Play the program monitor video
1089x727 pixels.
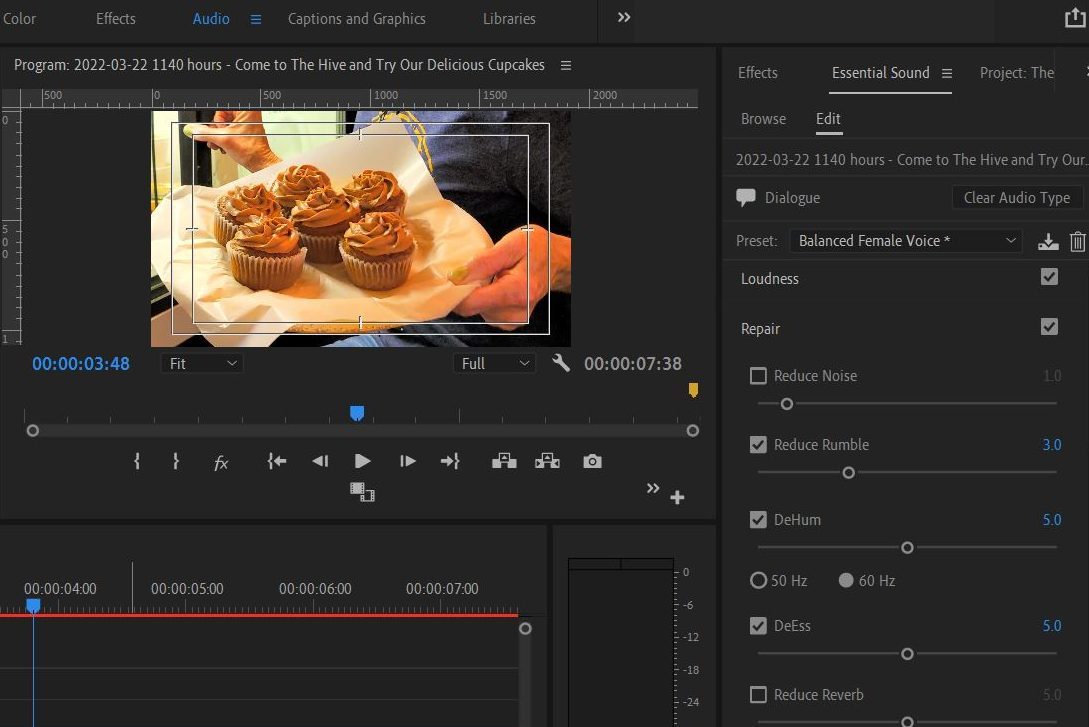362,461
